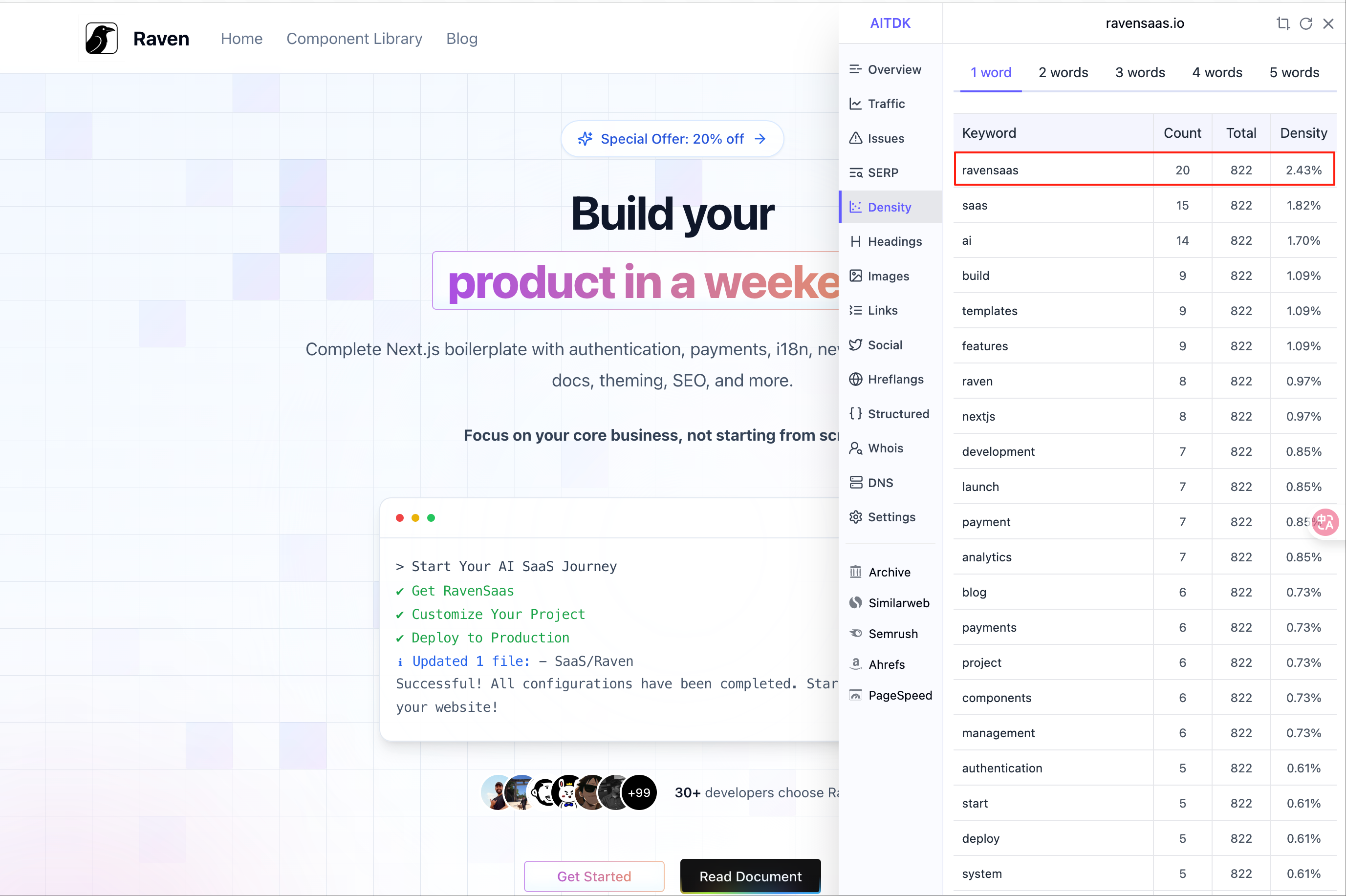Open the Structured braces icon
The height and width of the screenshot is (896, 1346).
click(x=855, y=414)
